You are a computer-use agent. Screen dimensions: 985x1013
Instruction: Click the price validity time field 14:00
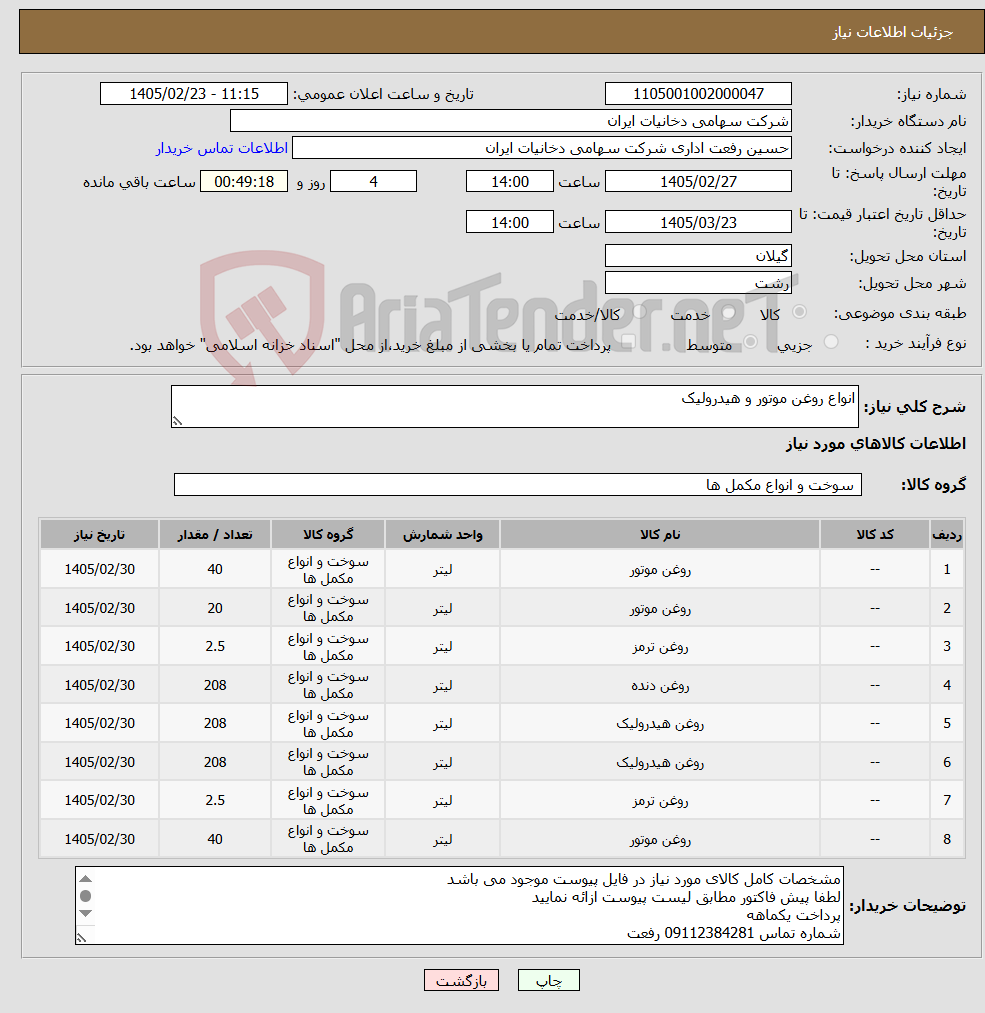tap(510, 222)
